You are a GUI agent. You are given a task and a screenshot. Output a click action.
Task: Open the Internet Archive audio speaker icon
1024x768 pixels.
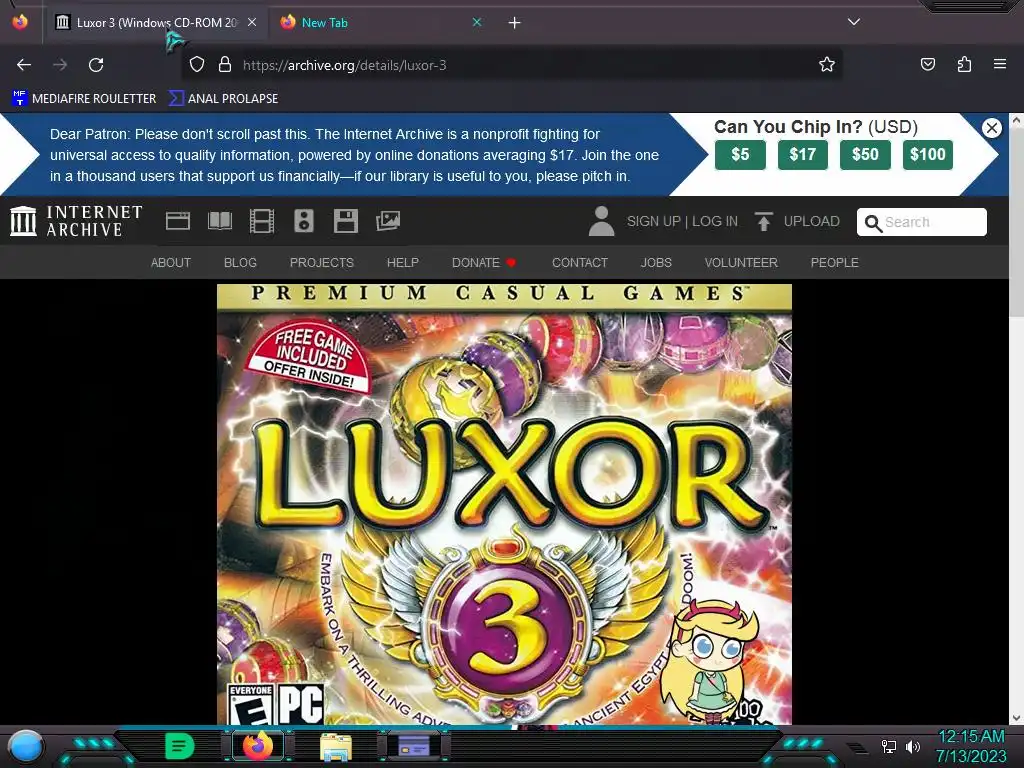[304, 221]
